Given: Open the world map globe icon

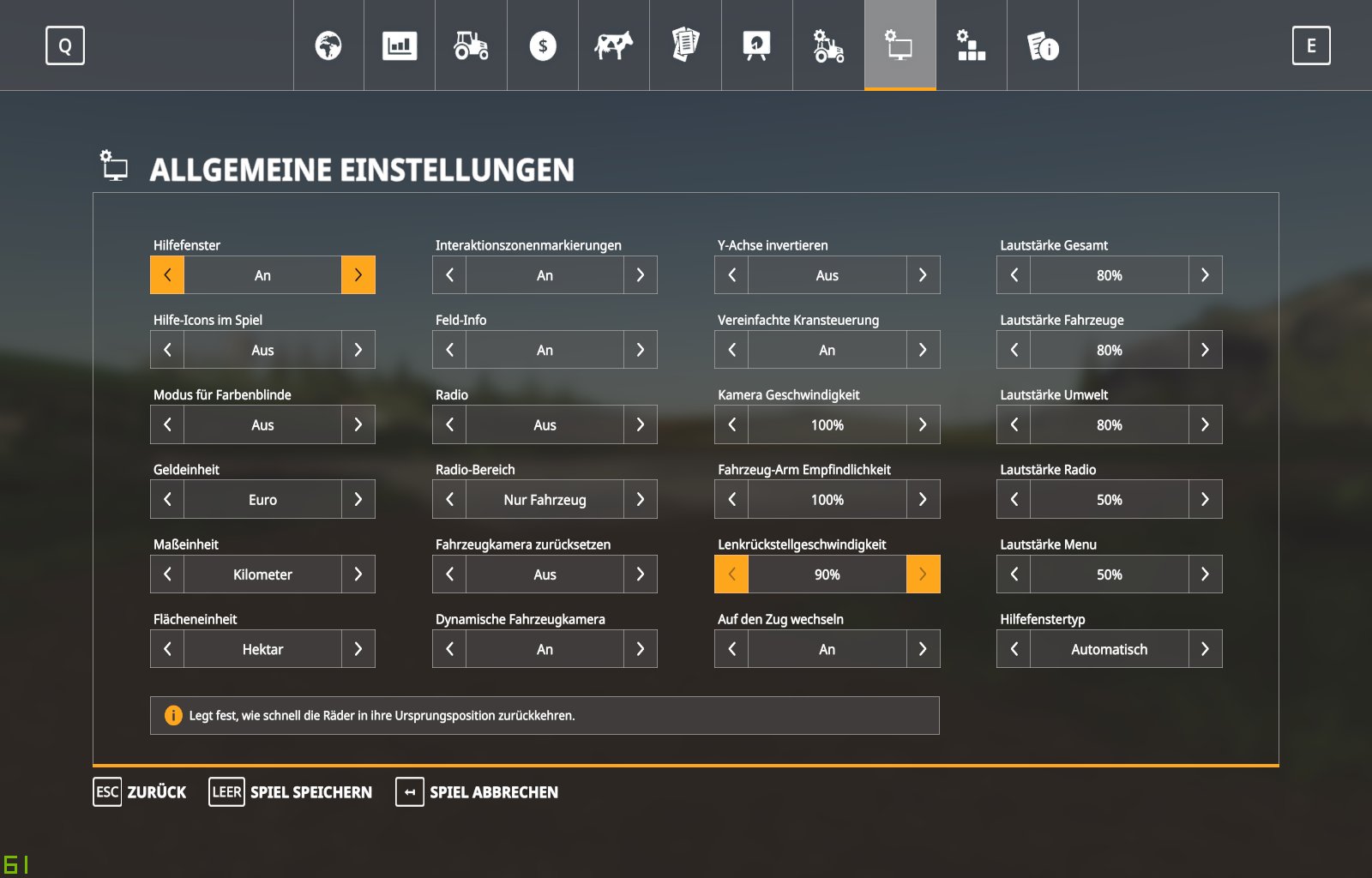Looking at the screenshot, I should [328, 45].
